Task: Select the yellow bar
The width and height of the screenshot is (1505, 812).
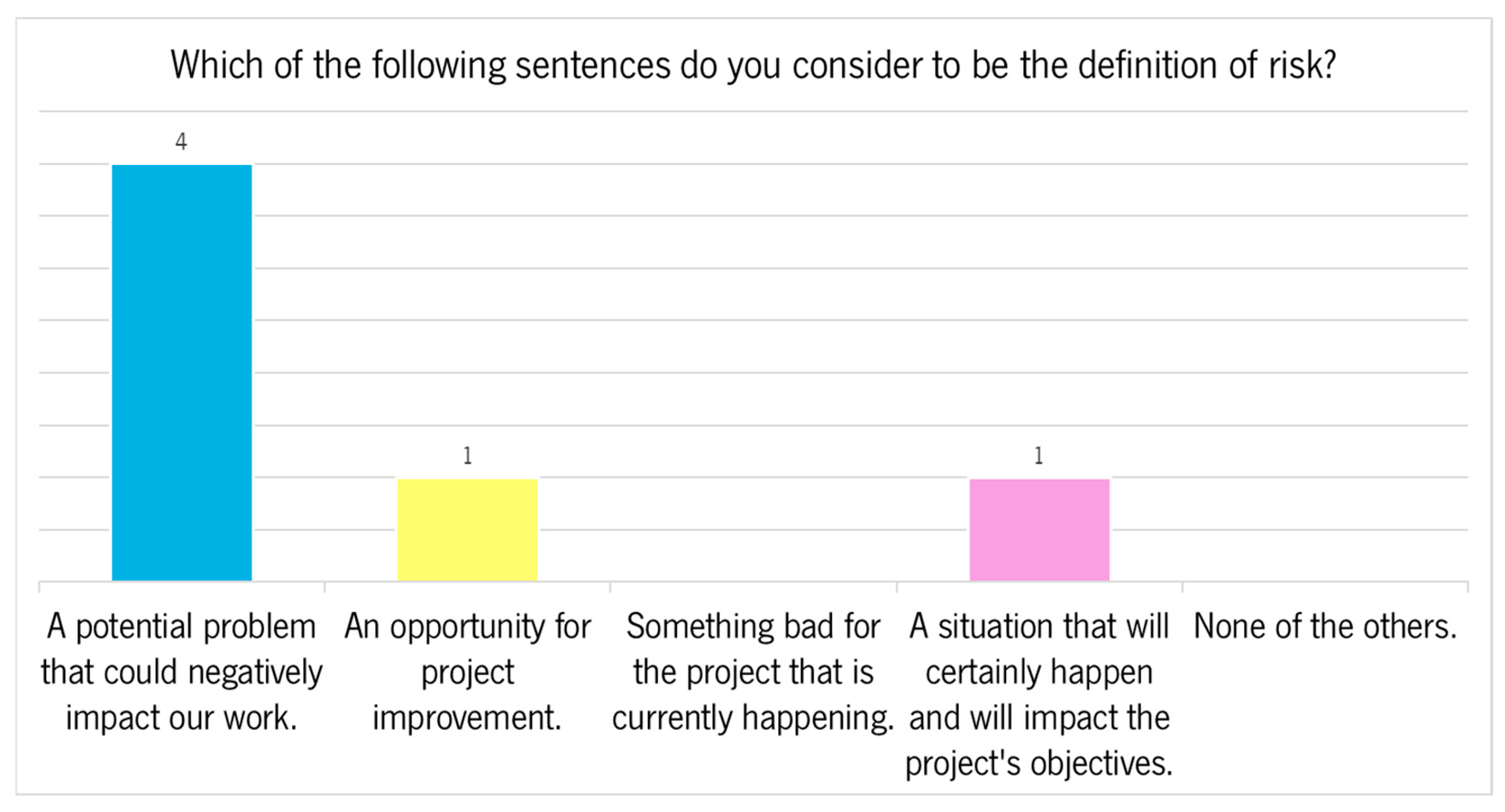Action: [467, 529]
